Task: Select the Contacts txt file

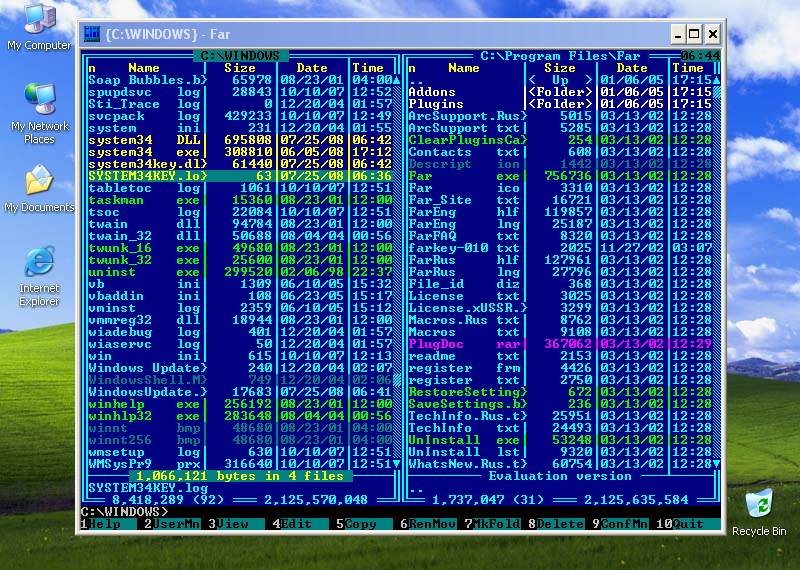Action: point(560,152)
